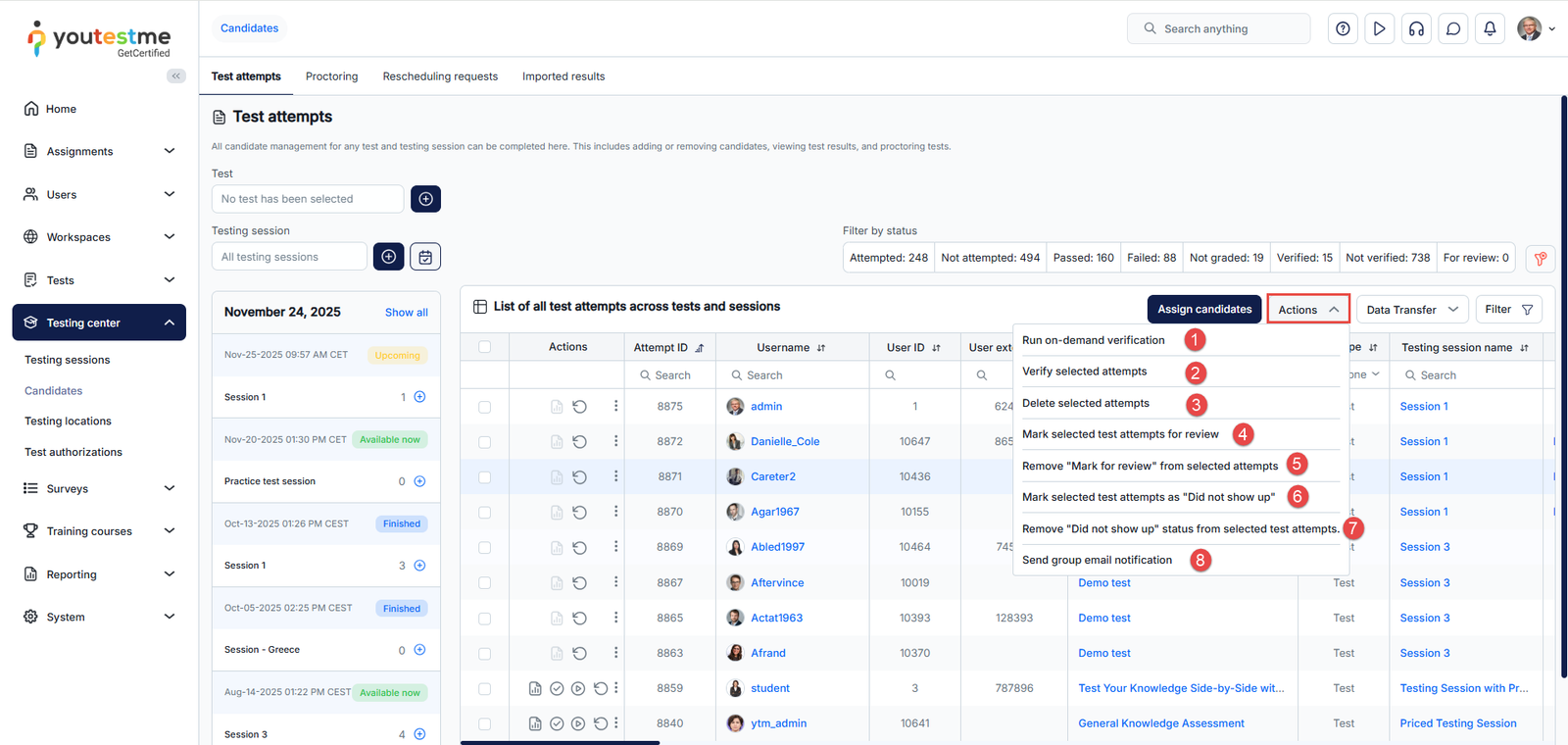
Task: Expand the Reporting sidebar menu
Action: [x=99, y=574]
